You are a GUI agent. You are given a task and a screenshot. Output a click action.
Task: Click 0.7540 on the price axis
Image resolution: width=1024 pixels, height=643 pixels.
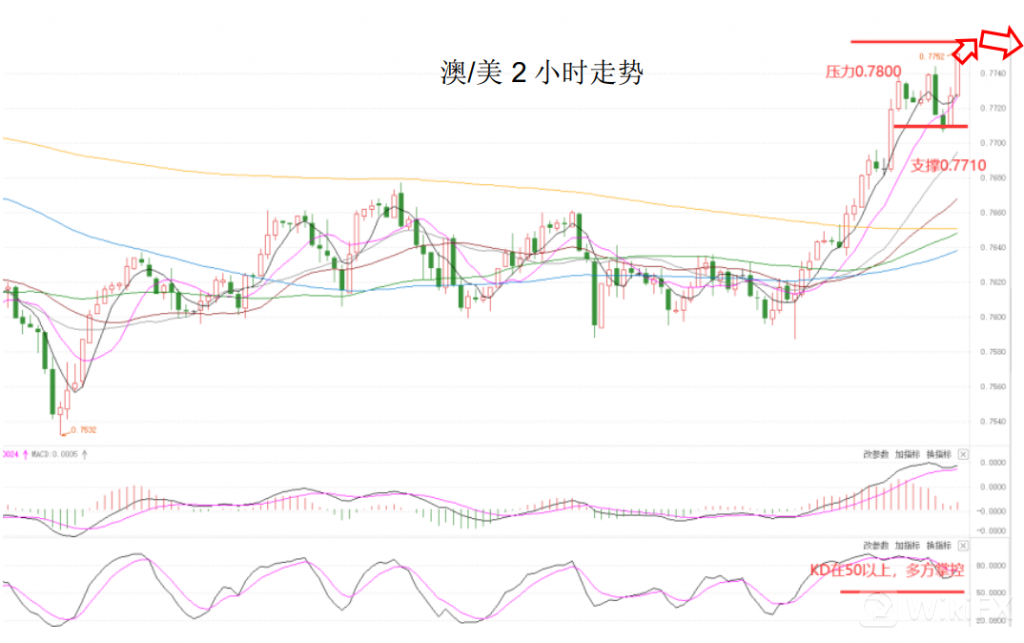pyautogui.click(x=993, y=421)
